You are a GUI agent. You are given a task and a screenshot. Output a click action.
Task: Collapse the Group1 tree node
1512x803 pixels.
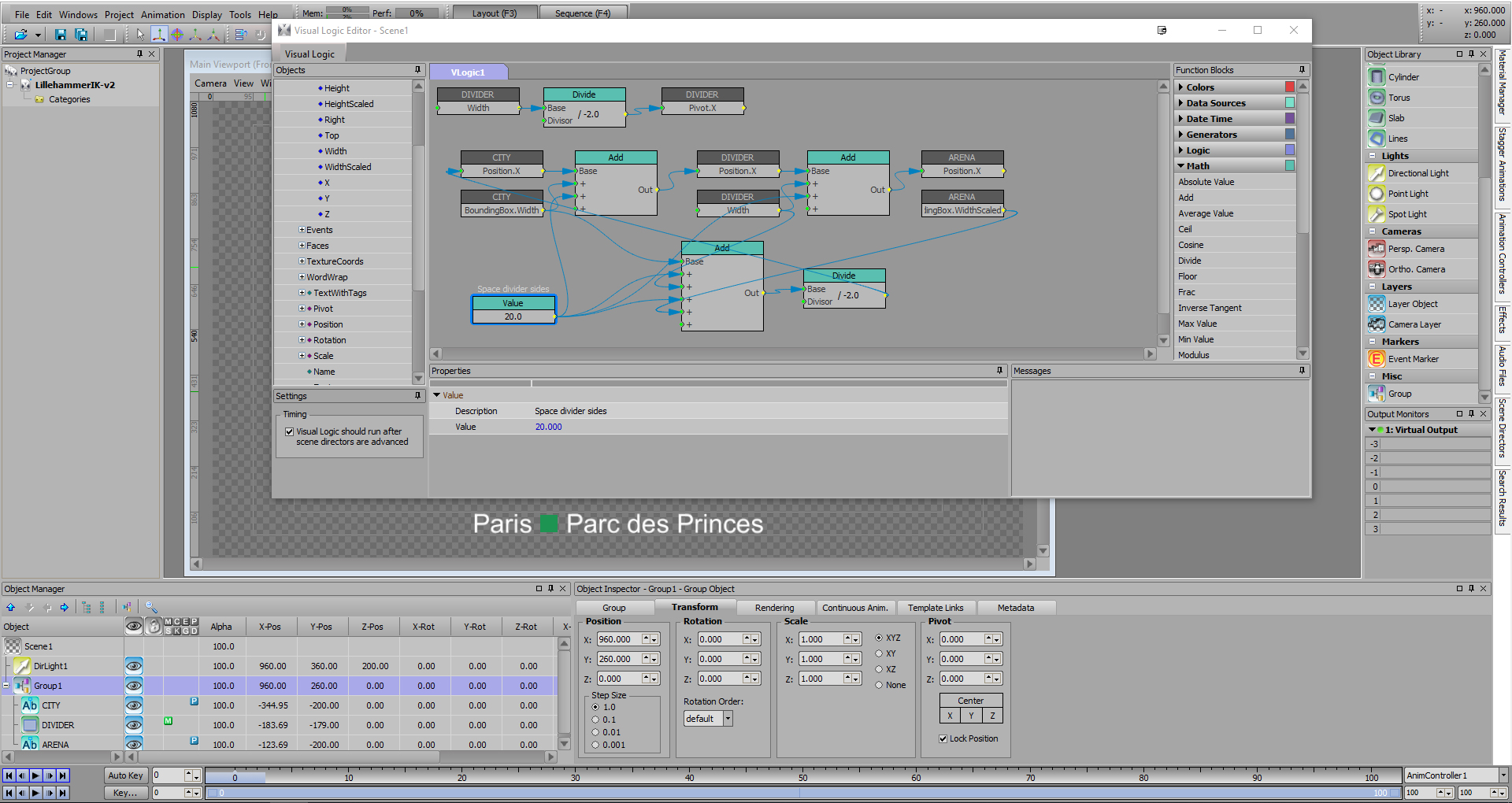[x=6, y=686]
